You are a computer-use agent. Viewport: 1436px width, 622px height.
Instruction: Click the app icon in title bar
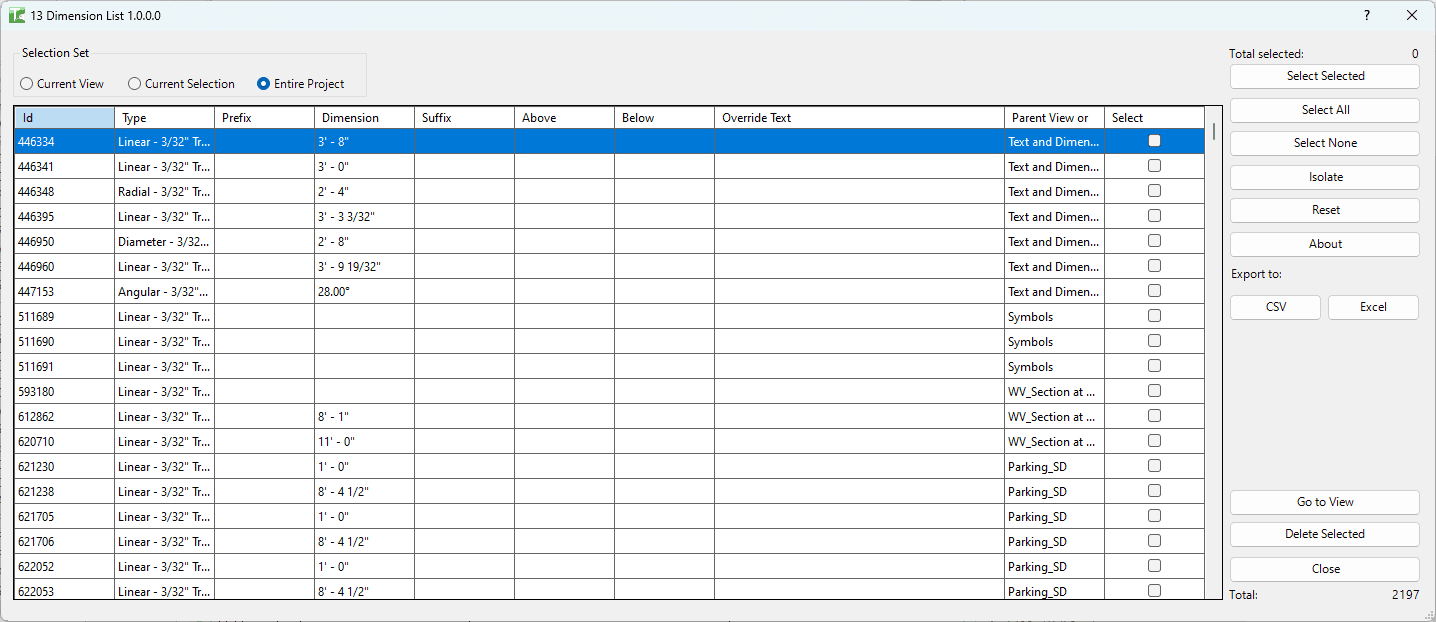pos(17,16)
